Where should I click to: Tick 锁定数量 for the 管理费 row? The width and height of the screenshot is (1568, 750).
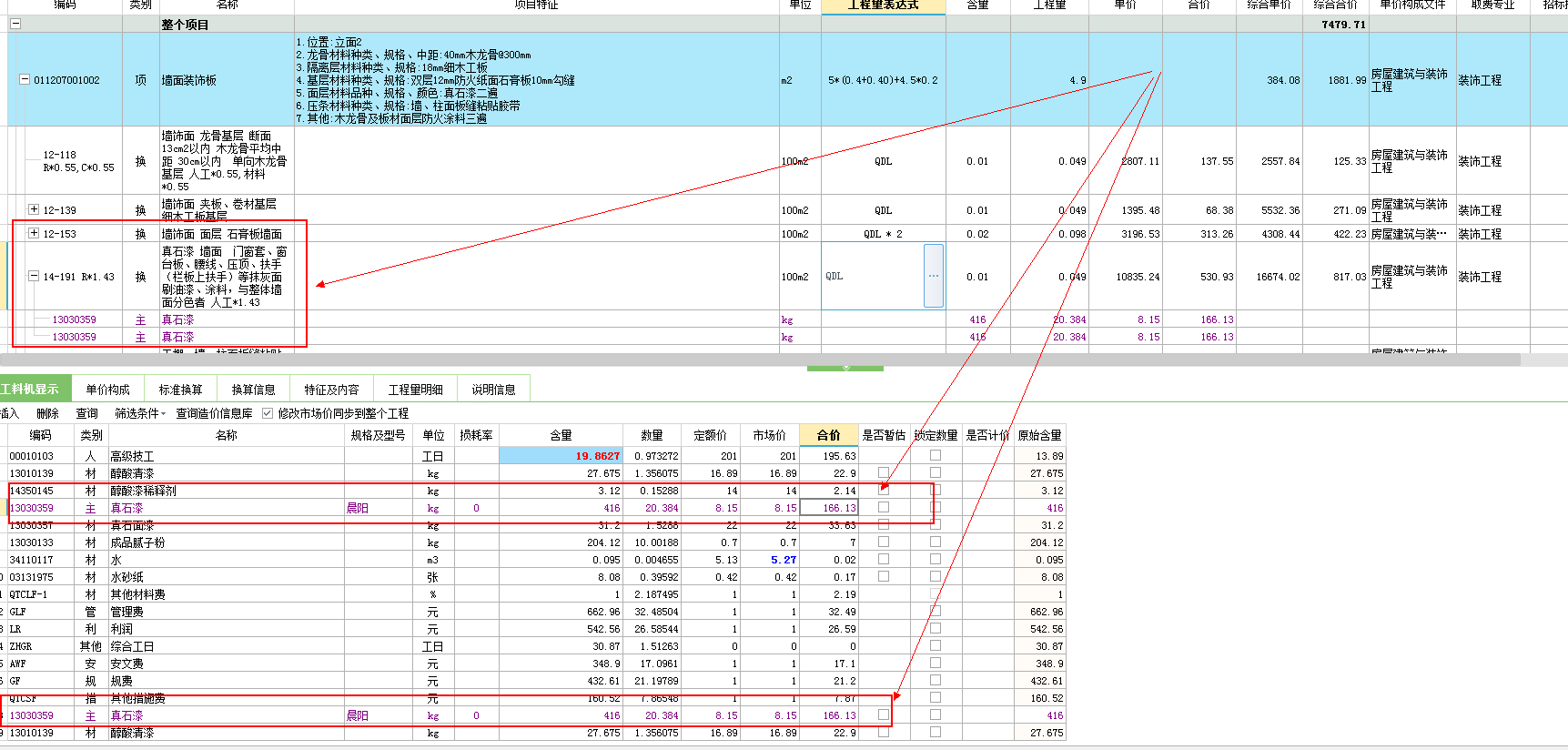coord(936,611)
